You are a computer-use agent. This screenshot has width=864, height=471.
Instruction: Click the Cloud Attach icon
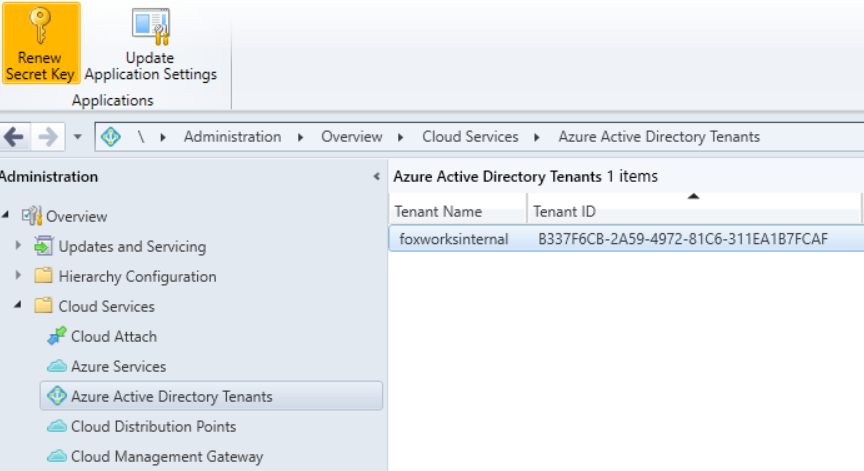pyautogui.click(x=57, y=335)
